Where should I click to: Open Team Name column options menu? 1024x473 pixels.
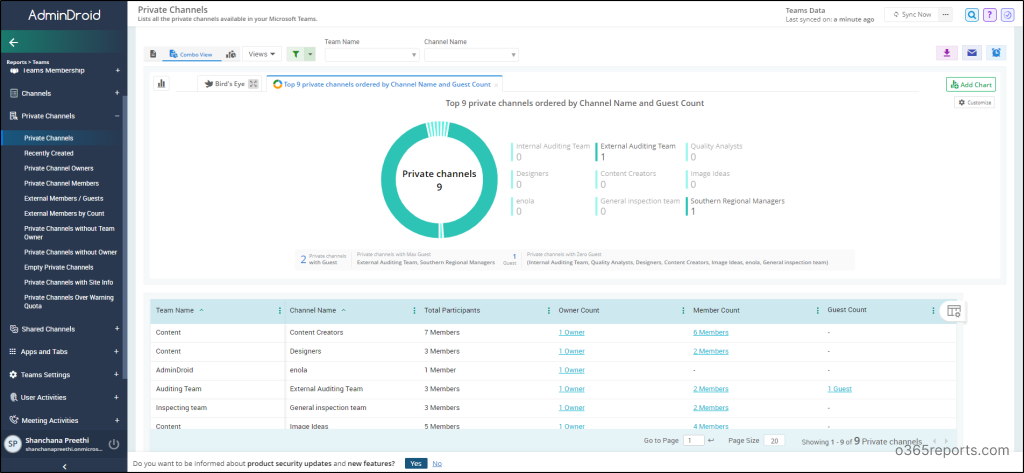click(280, 311)
